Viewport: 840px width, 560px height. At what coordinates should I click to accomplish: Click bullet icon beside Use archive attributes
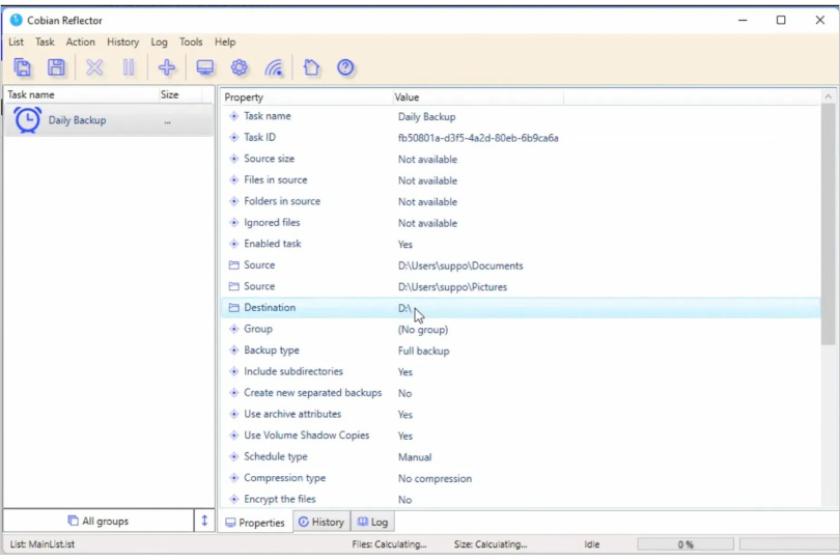point(234,414)
